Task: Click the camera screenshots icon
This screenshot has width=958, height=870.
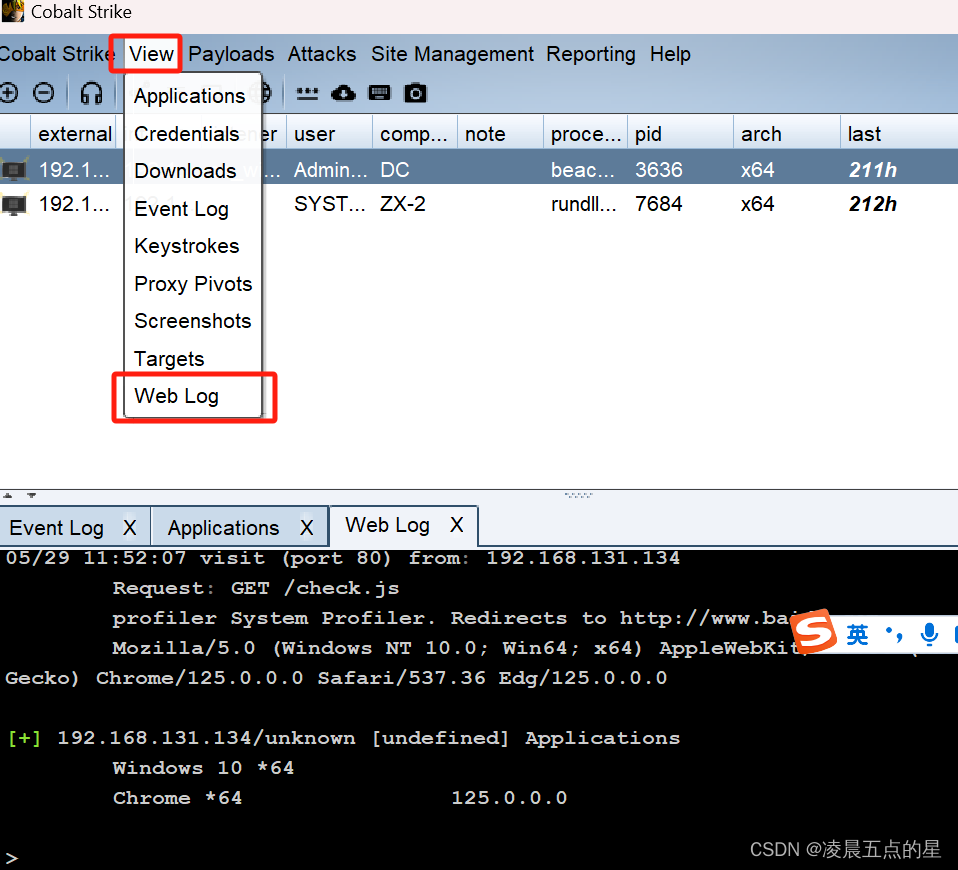Action: [415, 93]
